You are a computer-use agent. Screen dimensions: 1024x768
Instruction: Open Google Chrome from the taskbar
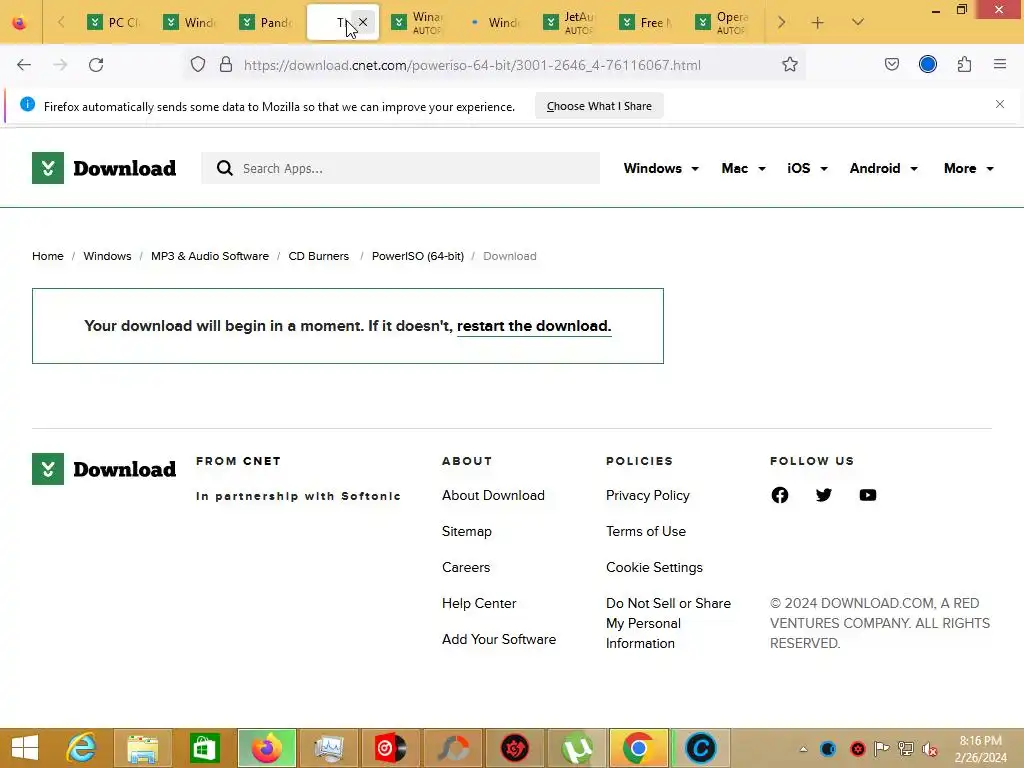pos(639,748)
